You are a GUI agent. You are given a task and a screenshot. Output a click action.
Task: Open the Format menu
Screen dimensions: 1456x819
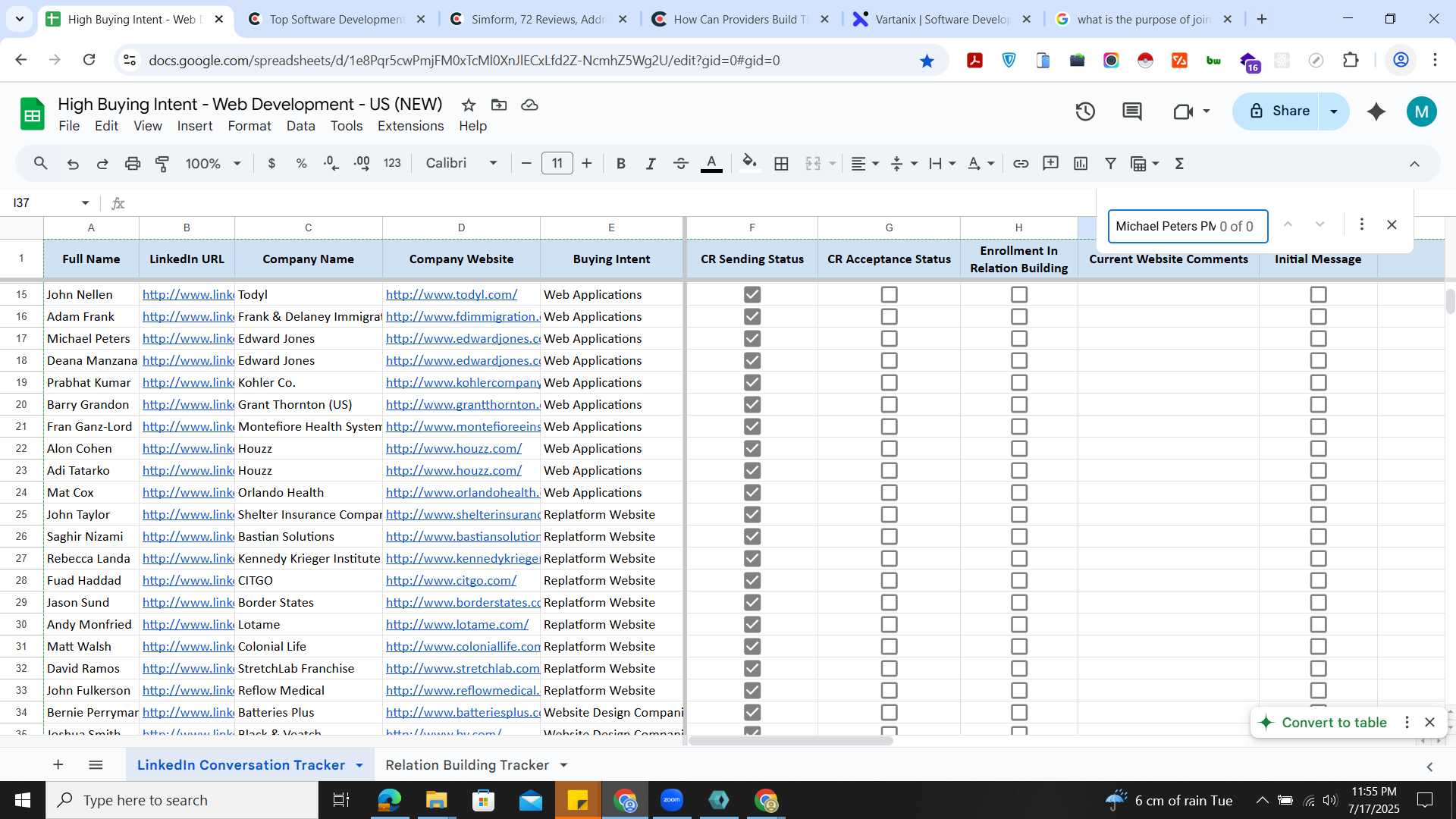249,126
